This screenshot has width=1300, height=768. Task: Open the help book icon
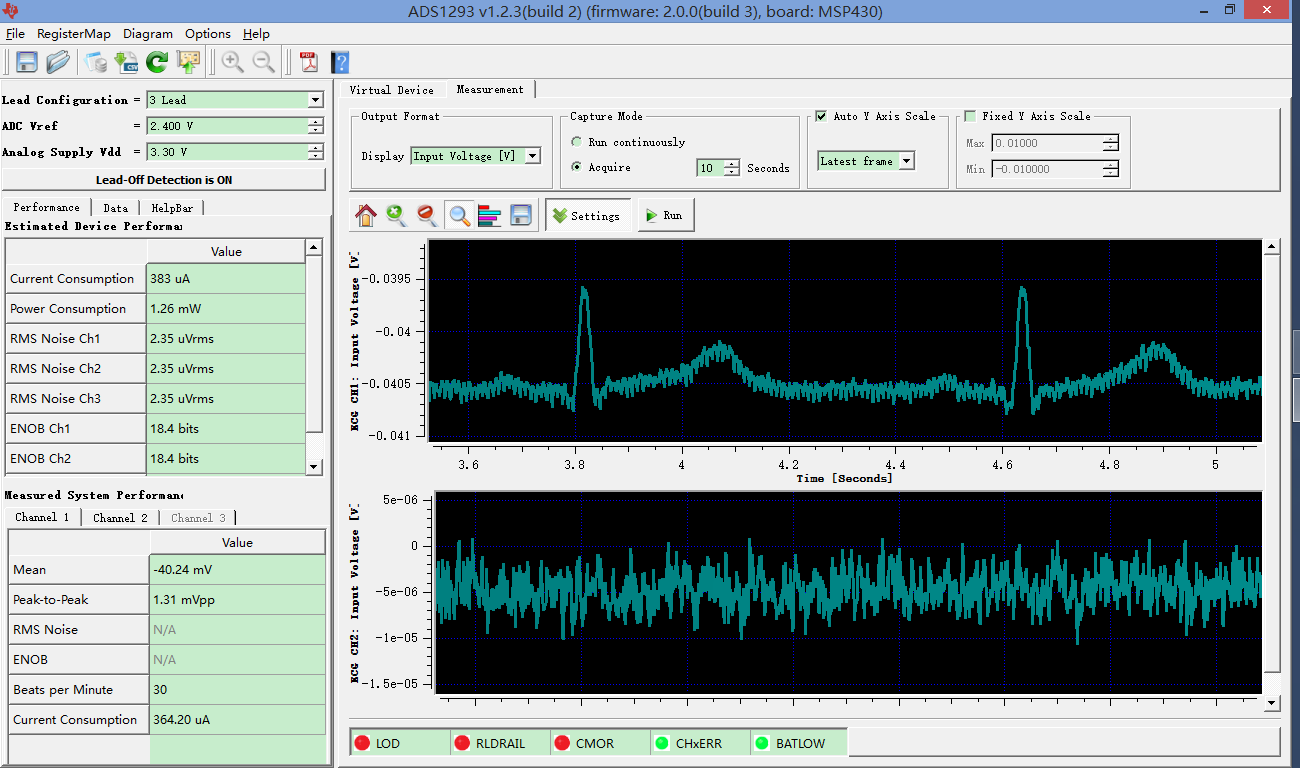tap(340, 62)
